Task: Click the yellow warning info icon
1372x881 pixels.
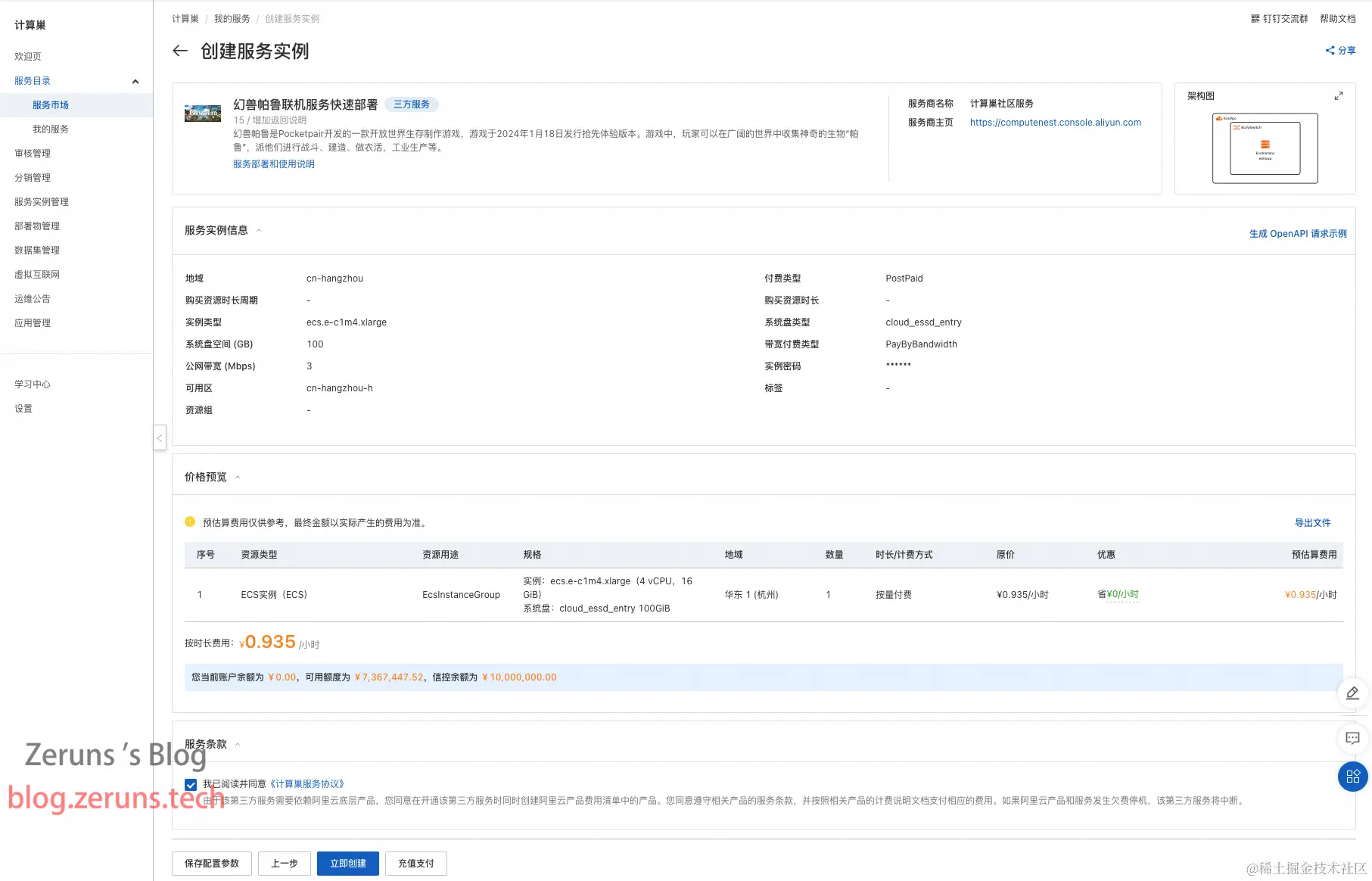Action: [x=190, y=521]
